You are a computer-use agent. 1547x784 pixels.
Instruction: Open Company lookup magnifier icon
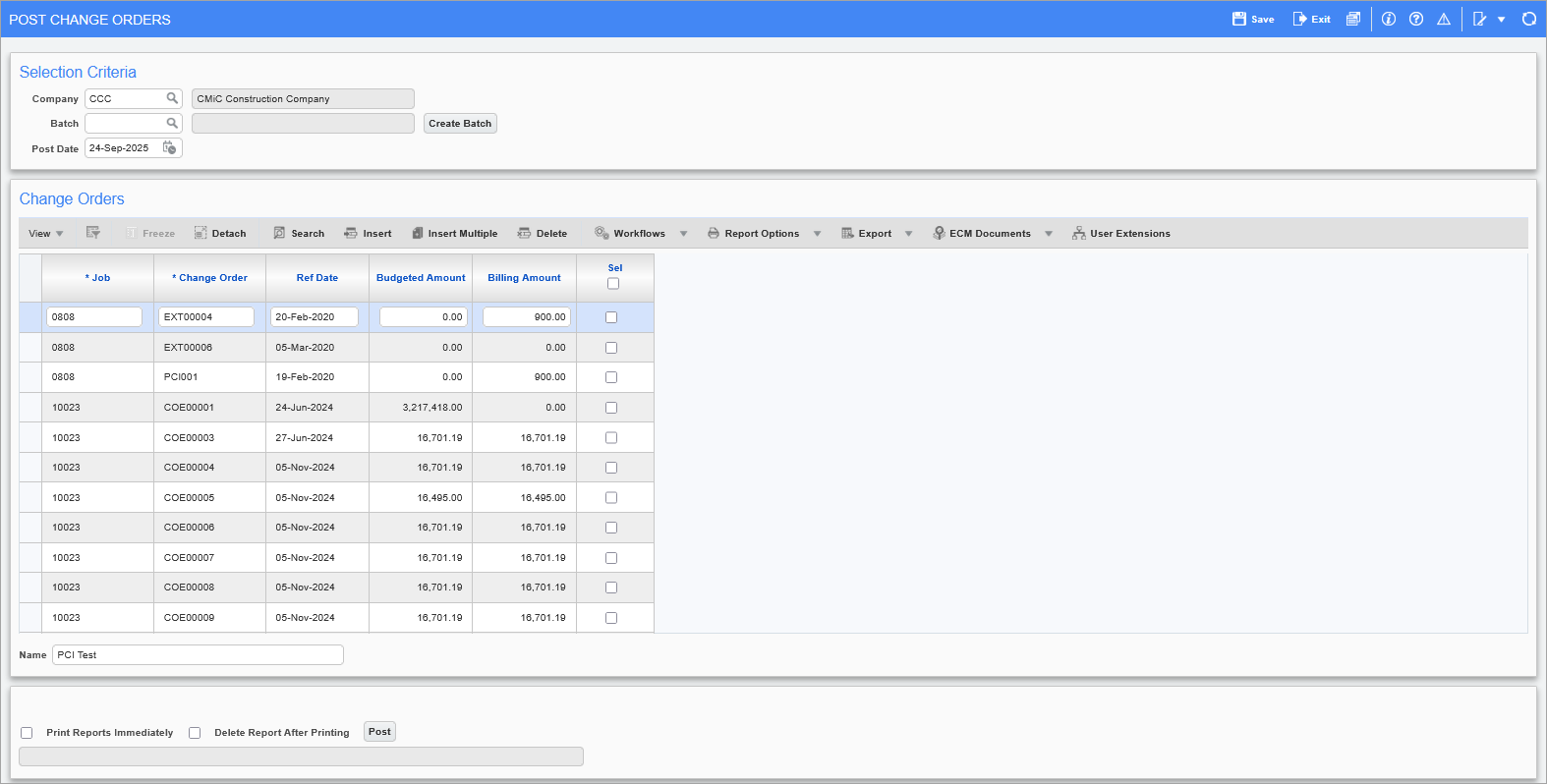pyautogui.click(x=172, y=98)
